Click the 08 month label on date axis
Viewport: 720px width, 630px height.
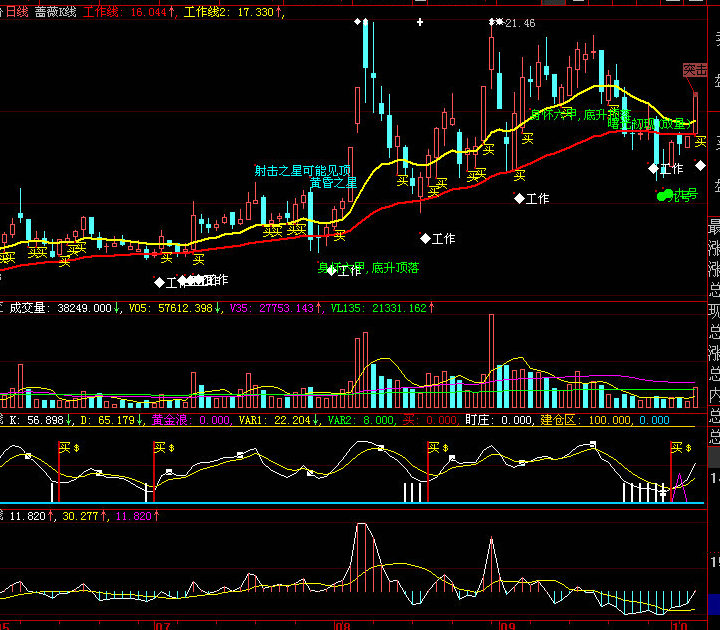(x=343, y=625)
